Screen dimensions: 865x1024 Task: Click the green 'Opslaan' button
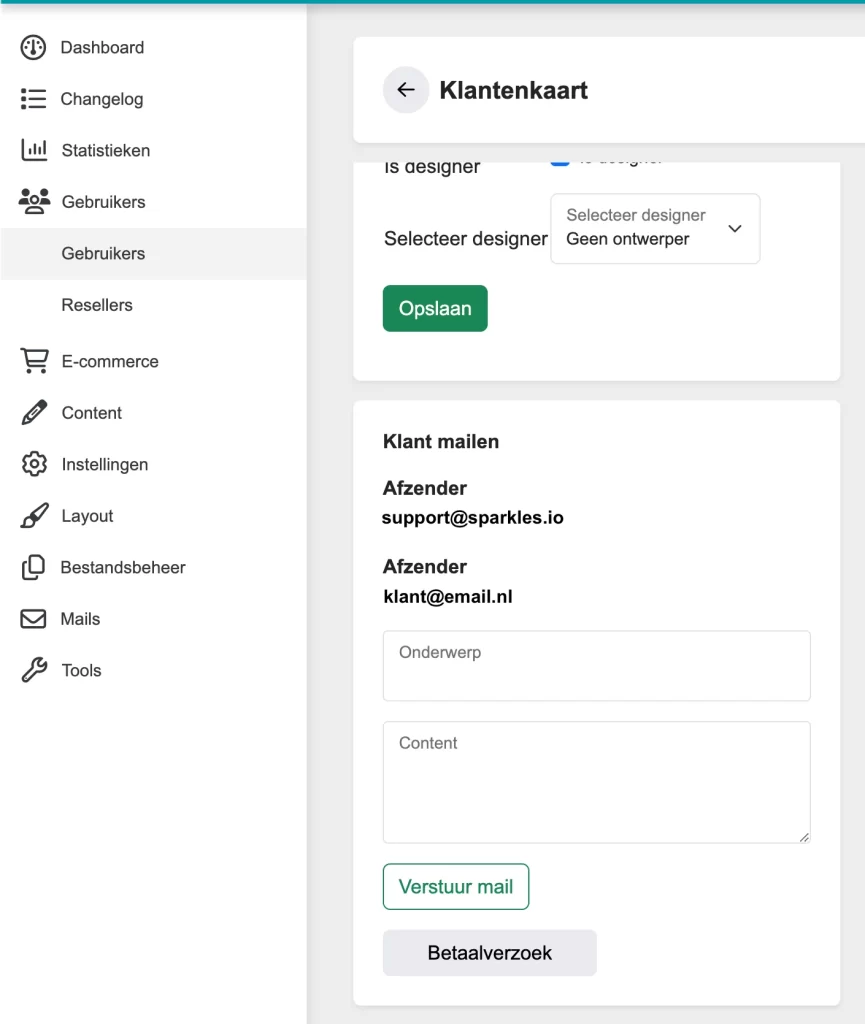coord(435,308)
